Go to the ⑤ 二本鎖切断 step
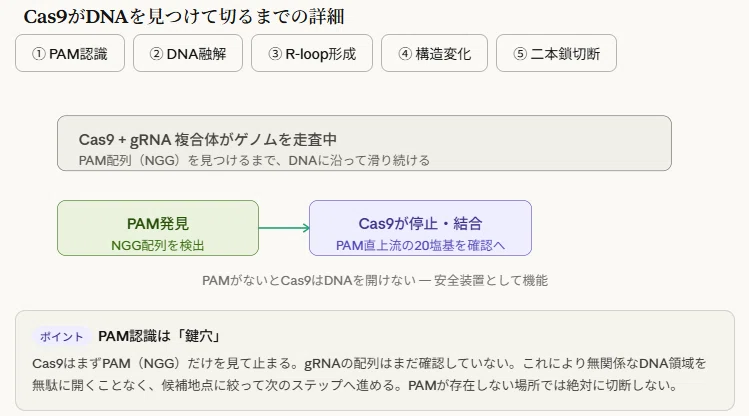The height and width of the screenshot is (416, 749). 556,53
